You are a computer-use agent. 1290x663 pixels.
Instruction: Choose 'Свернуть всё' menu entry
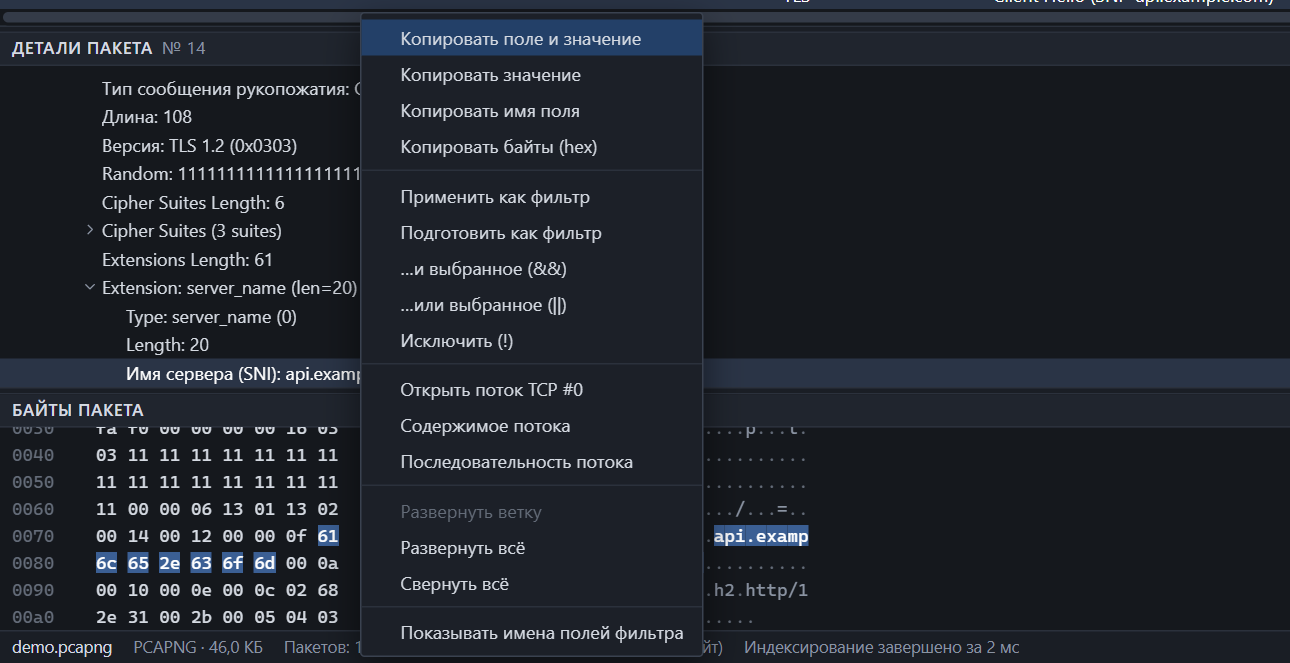(x=531, y=584)
